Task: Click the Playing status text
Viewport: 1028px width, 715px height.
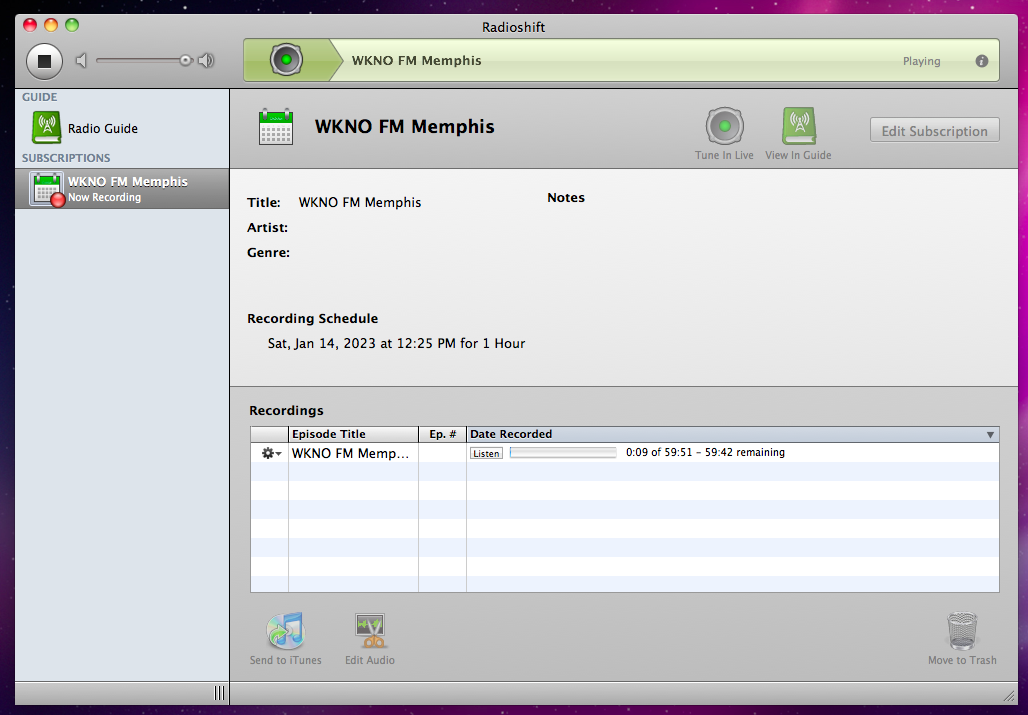Action: pos(921,61)
